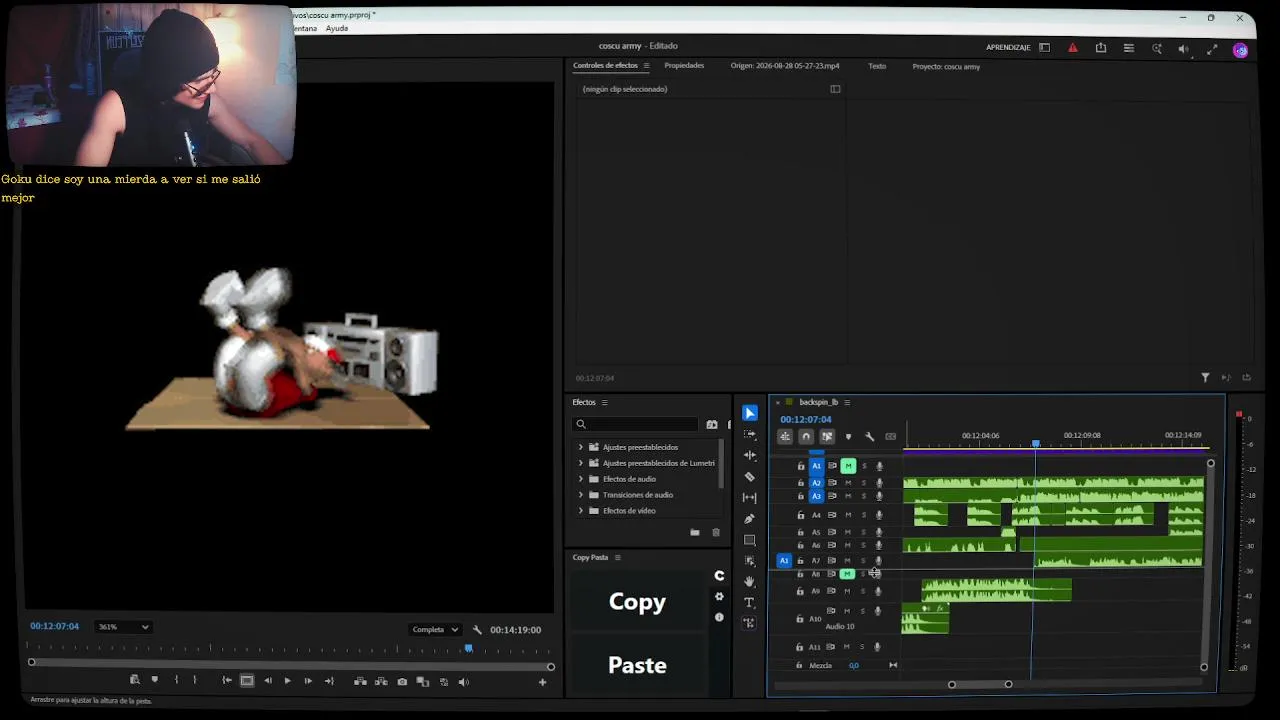Viewport: 1280px width, 720px height.
Task: Add a marker in the timeline
Action: pyautogui.click(x=848, y=437)
